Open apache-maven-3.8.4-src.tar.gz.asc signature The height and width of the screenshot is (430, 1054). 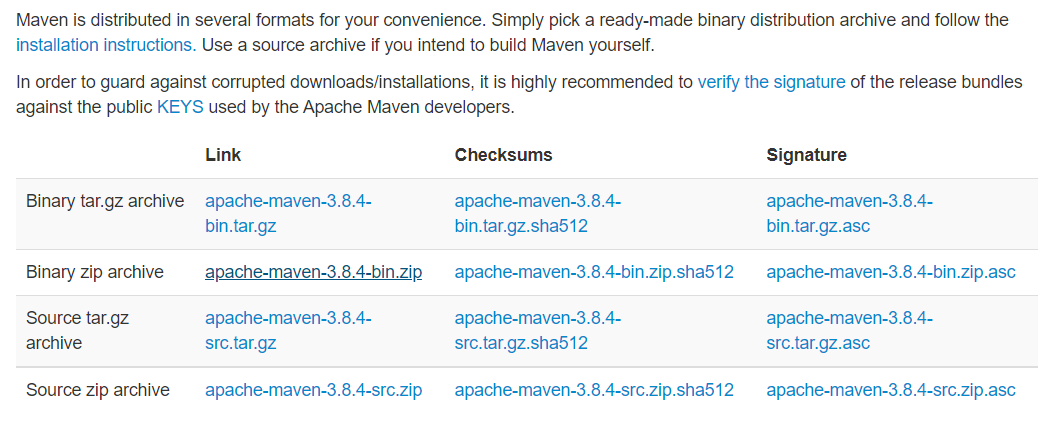[850, 331]
